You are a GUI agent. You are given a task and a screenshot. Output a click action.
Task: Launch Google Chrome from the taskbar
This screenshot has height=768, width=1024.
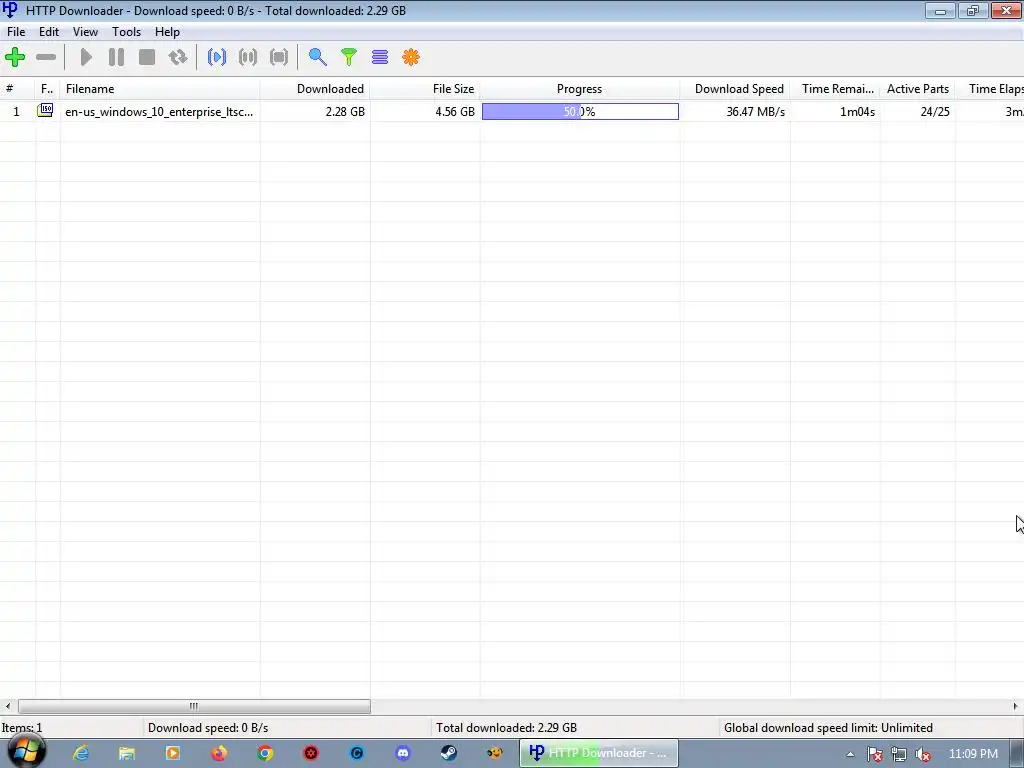coord(264,753)
